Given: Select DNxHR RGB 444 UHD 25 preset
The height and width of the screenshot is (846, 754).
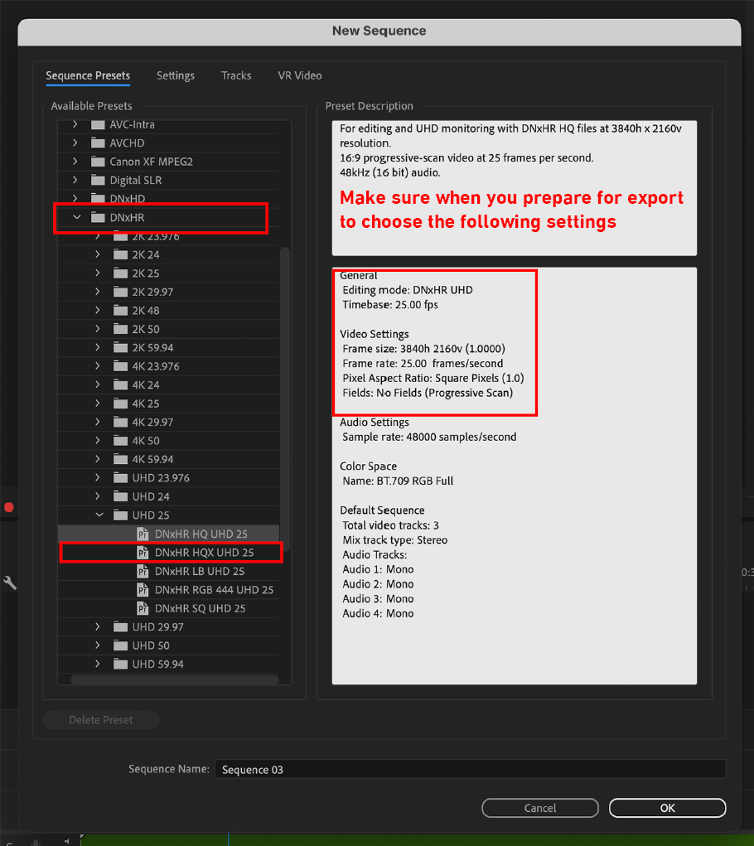Looking at the screenshot, I should 214,590.
